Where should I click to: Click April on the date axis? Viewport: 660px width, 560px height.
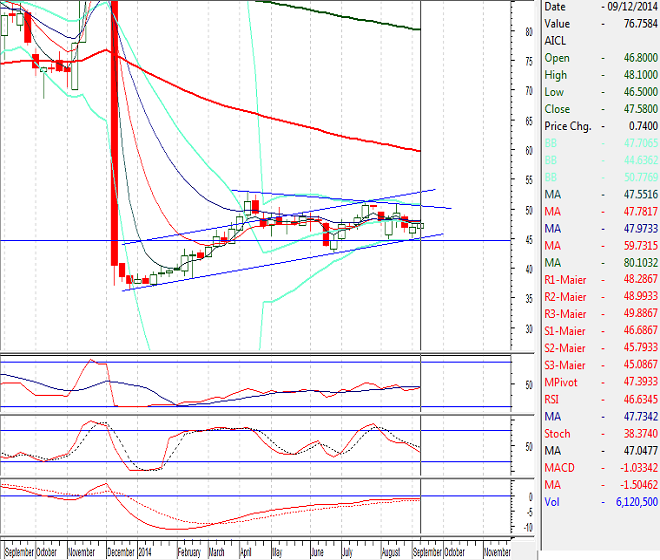(x=245, y=551)
